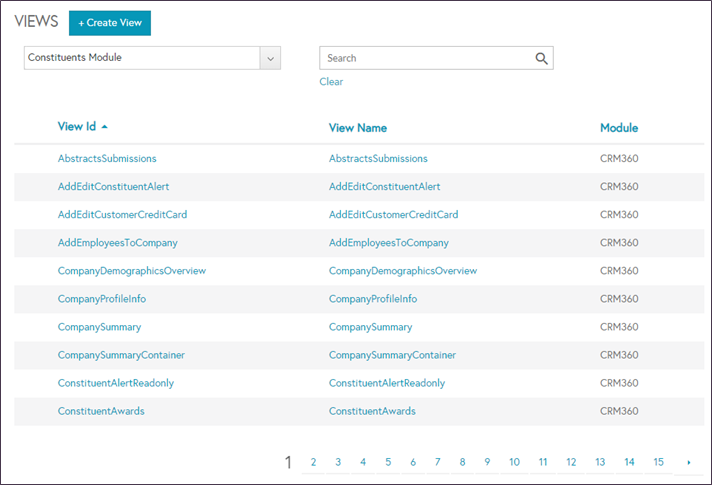Image resolution: width=712 pixels, height=485 pixels.
Task: Open ConstituentAlertReadonly view name link
Action: point(387,383)
